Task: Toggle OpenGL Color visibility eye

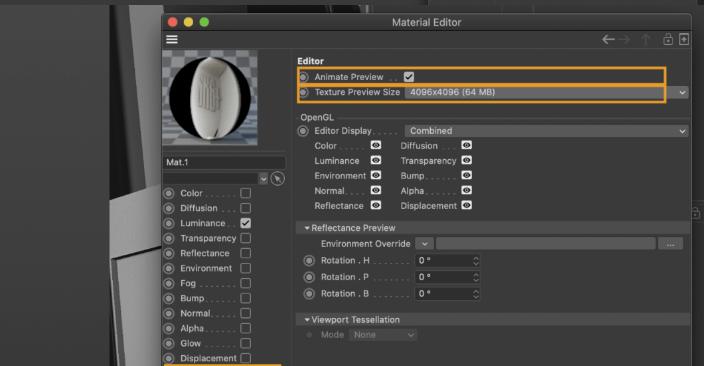Action: (x=376, y=145)
